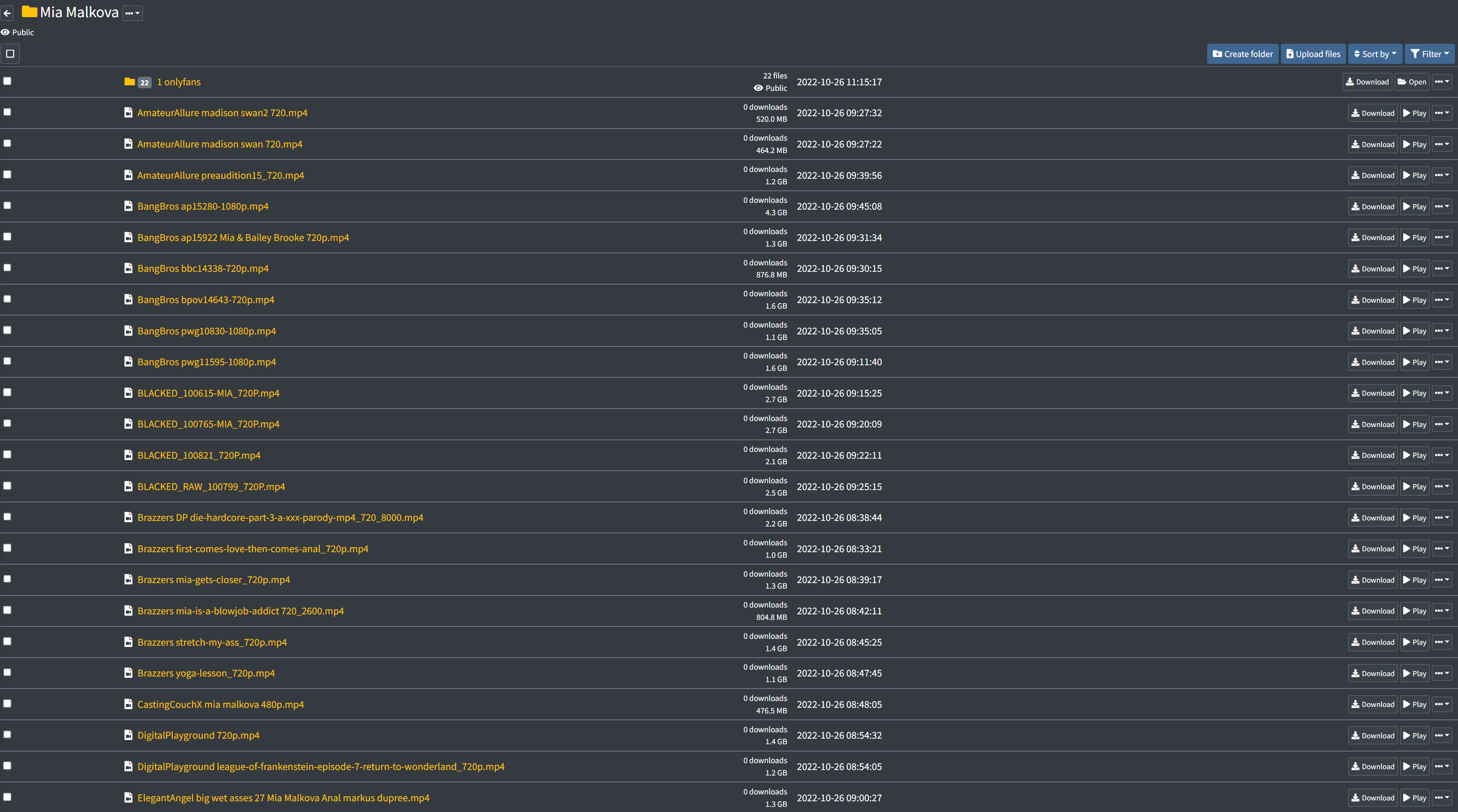
Task: Select checkbox for DigitalPlayground 720p.mp4
Action: pyautogui.click(x=7, y=734)
